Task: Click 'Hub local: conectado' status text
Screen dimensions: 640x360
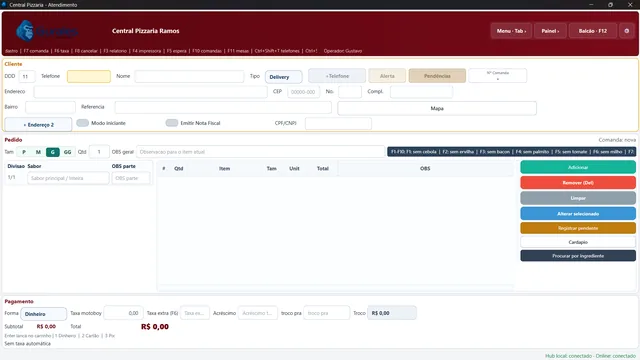Action: pos(569,356)
